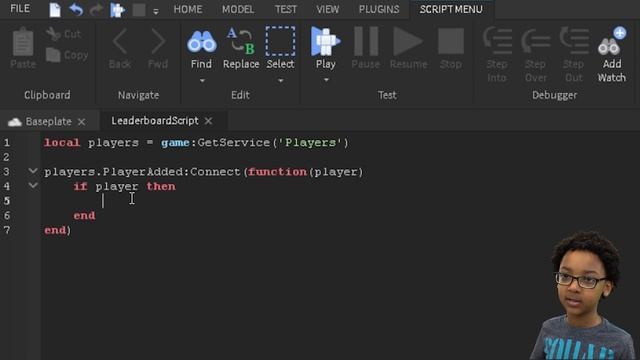Click the 'Players' string on line 1
Viewport: 640px width, 360px height.
[310, 143]
